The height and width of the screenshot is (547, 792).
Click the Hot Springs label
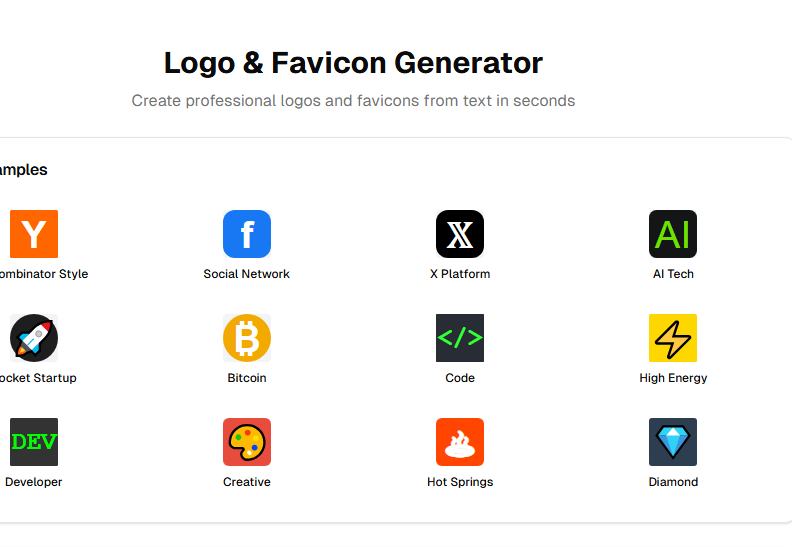click(x=460, y=482)
